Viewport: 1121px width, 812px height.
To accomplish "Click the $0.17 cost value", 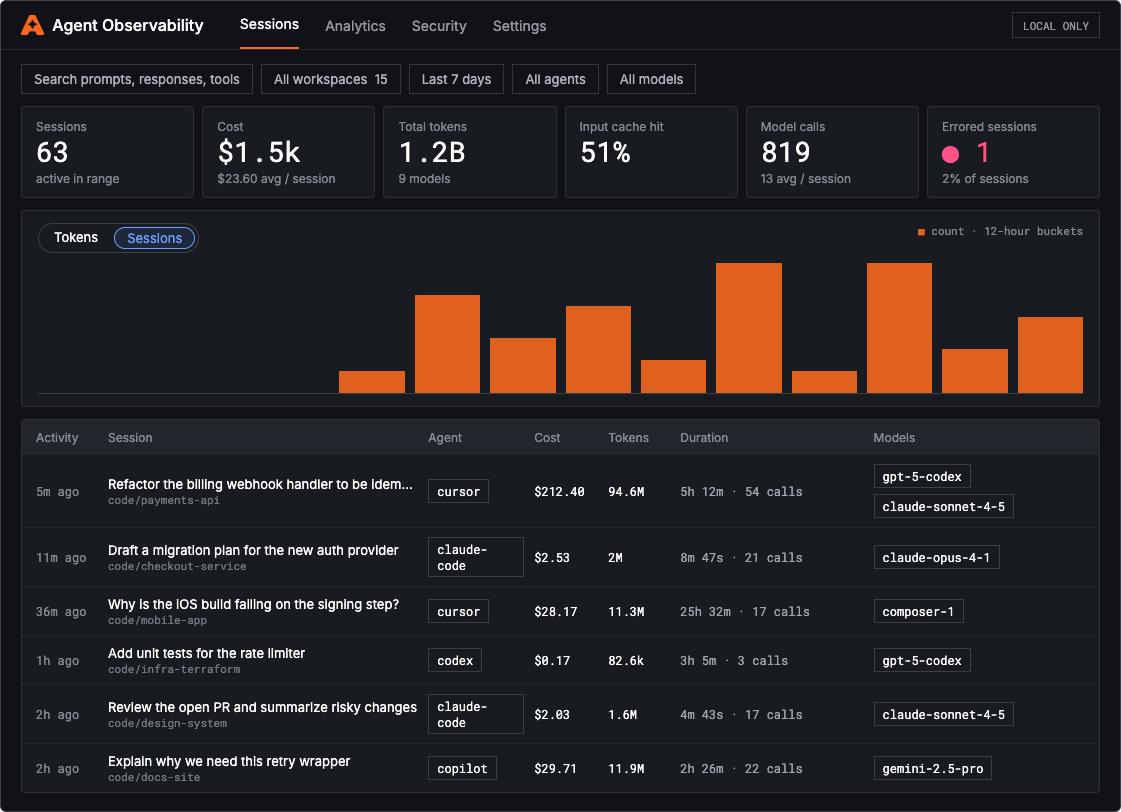I will click(552, 661).
